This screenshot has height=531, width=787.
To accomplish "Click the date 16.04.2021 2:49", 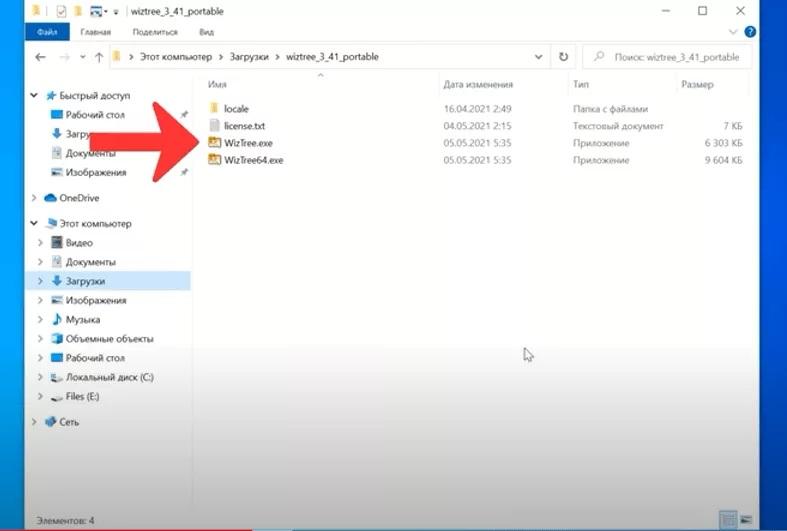I will [477, 108].
